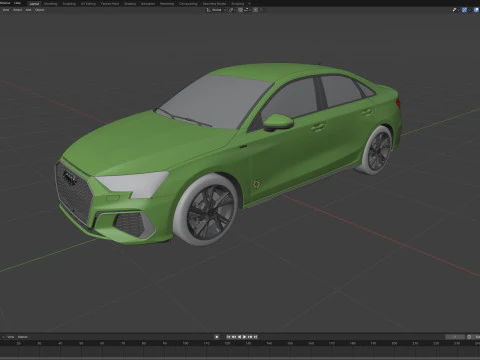
Task: Switch to the Layout workspace tab
Action: click(34, 4)
